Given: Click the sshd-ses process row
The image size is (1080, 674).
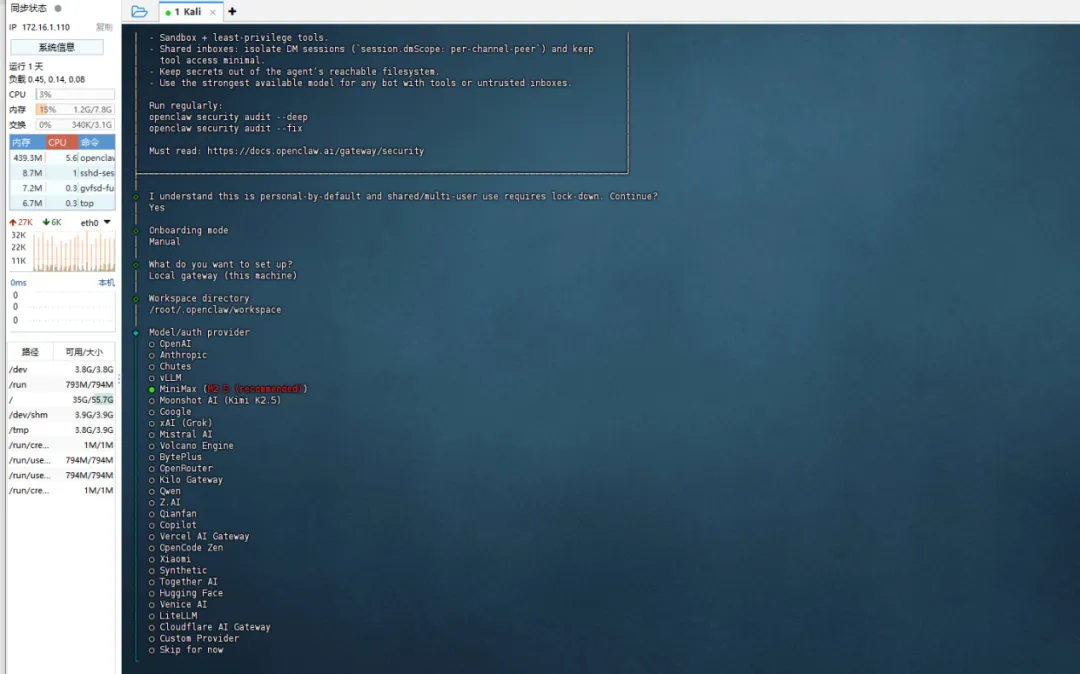Looking at the screenshot, I should 62,173.
